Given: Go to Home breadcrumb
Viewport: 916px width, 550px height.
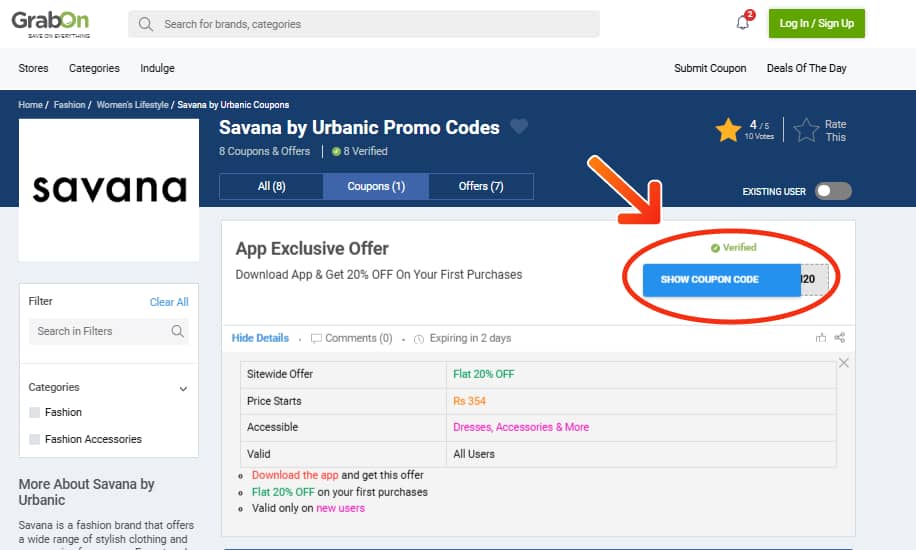Looking at the screenshot, I should pyautogui.click(x=30, y=105).
